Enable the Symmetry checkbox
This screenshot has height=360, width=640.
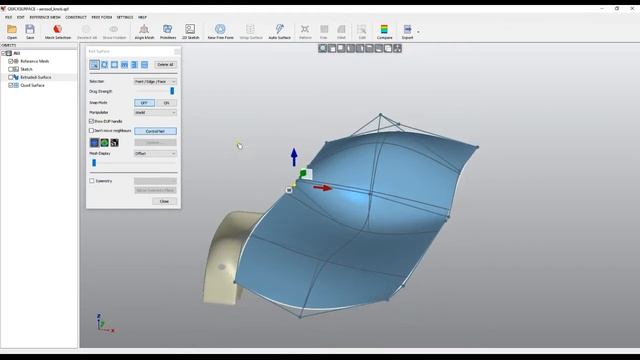92,180
